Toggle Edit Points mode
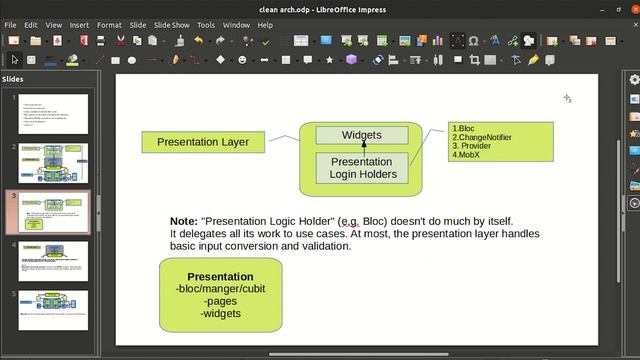Viewport: 640px width, 360px height. [x=516, y=60]
